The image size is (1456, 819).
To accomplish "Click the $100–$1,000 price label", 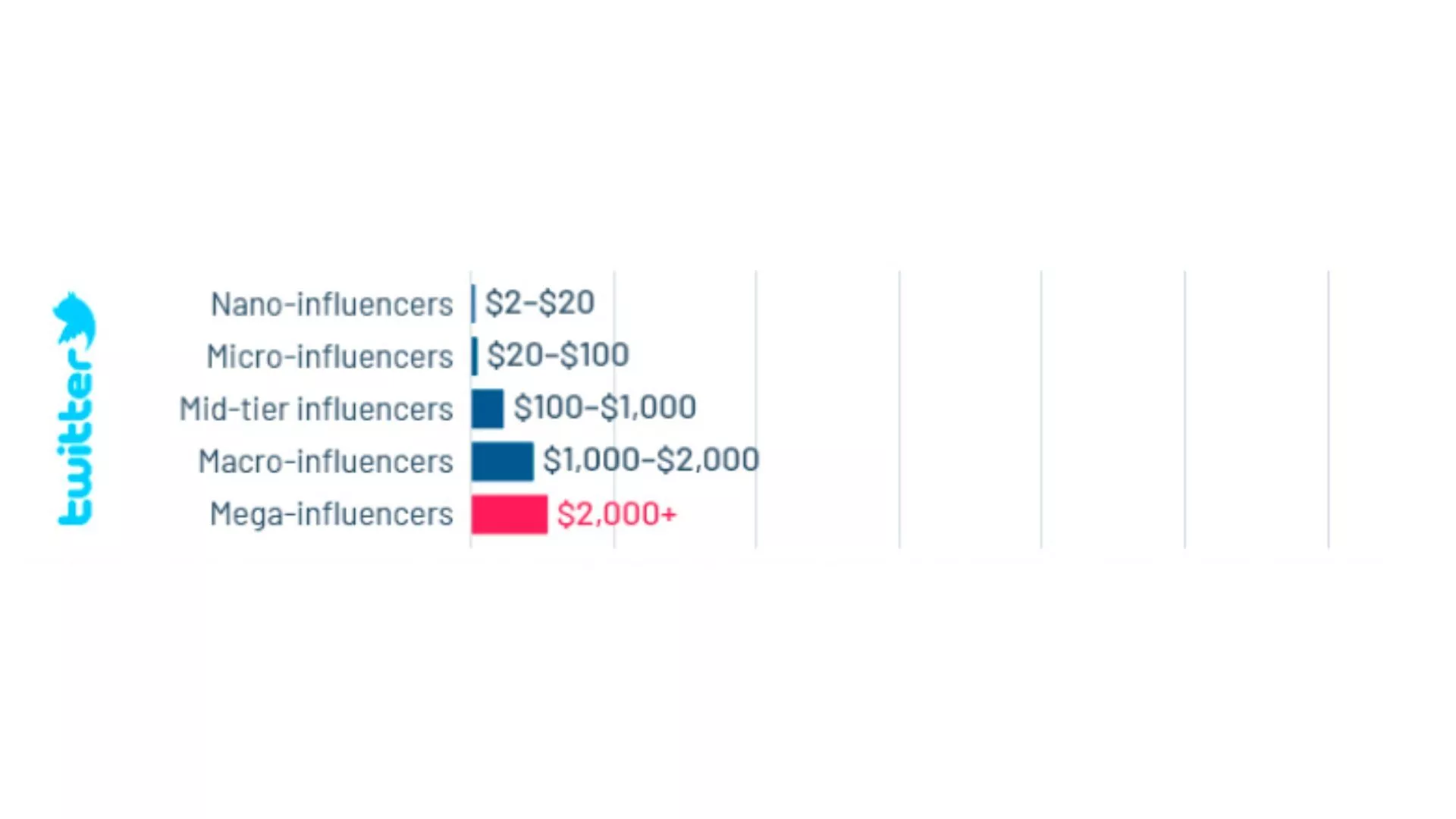I will [604, 407].
